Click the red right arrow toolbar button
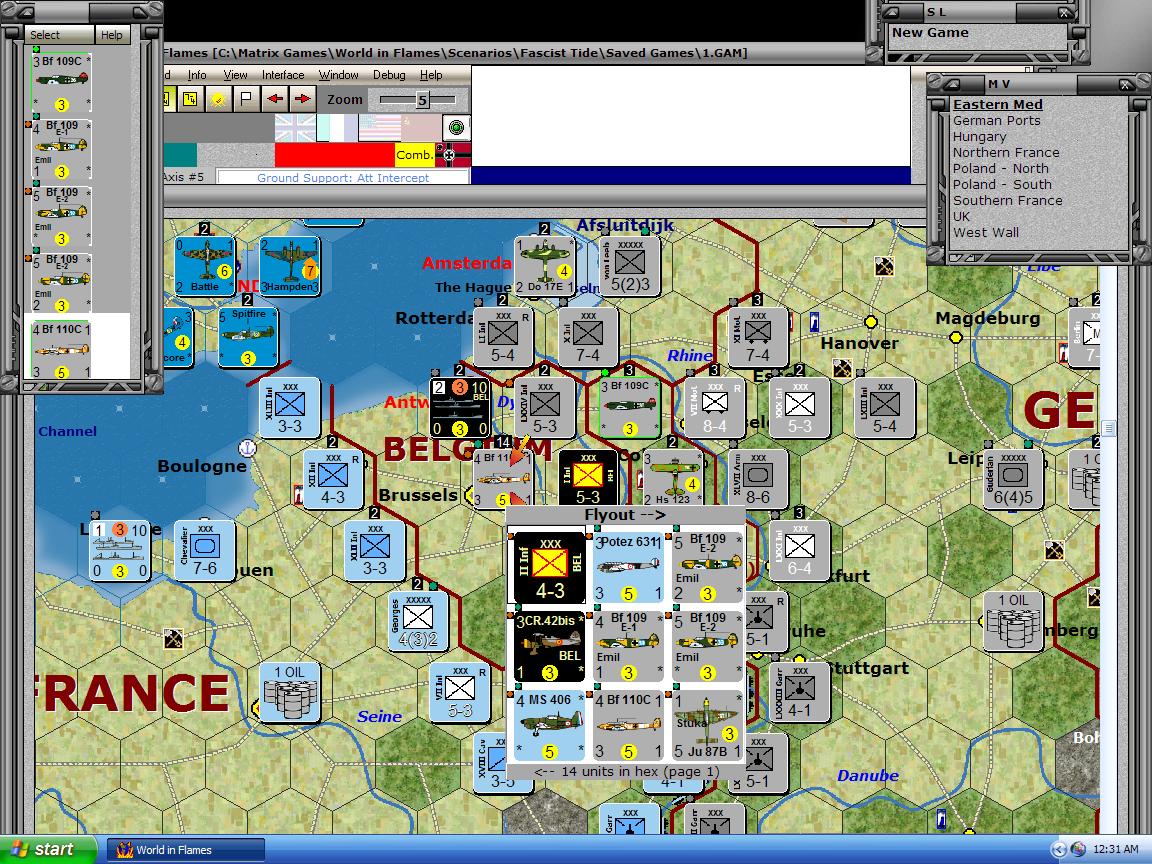Image resolution: width=1152 pixels, height=864 pixels. tap(302, 98)
